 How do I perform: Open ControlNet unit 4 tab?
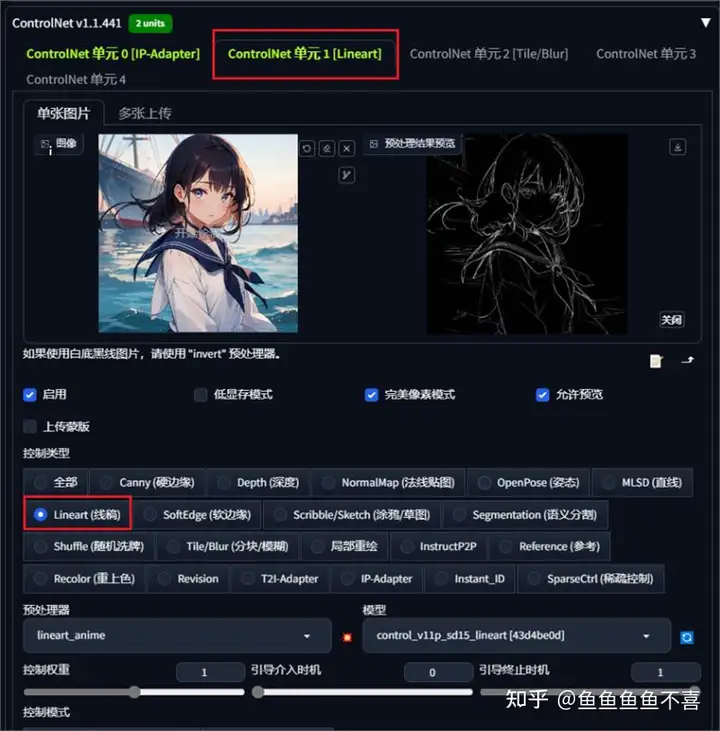76,79
